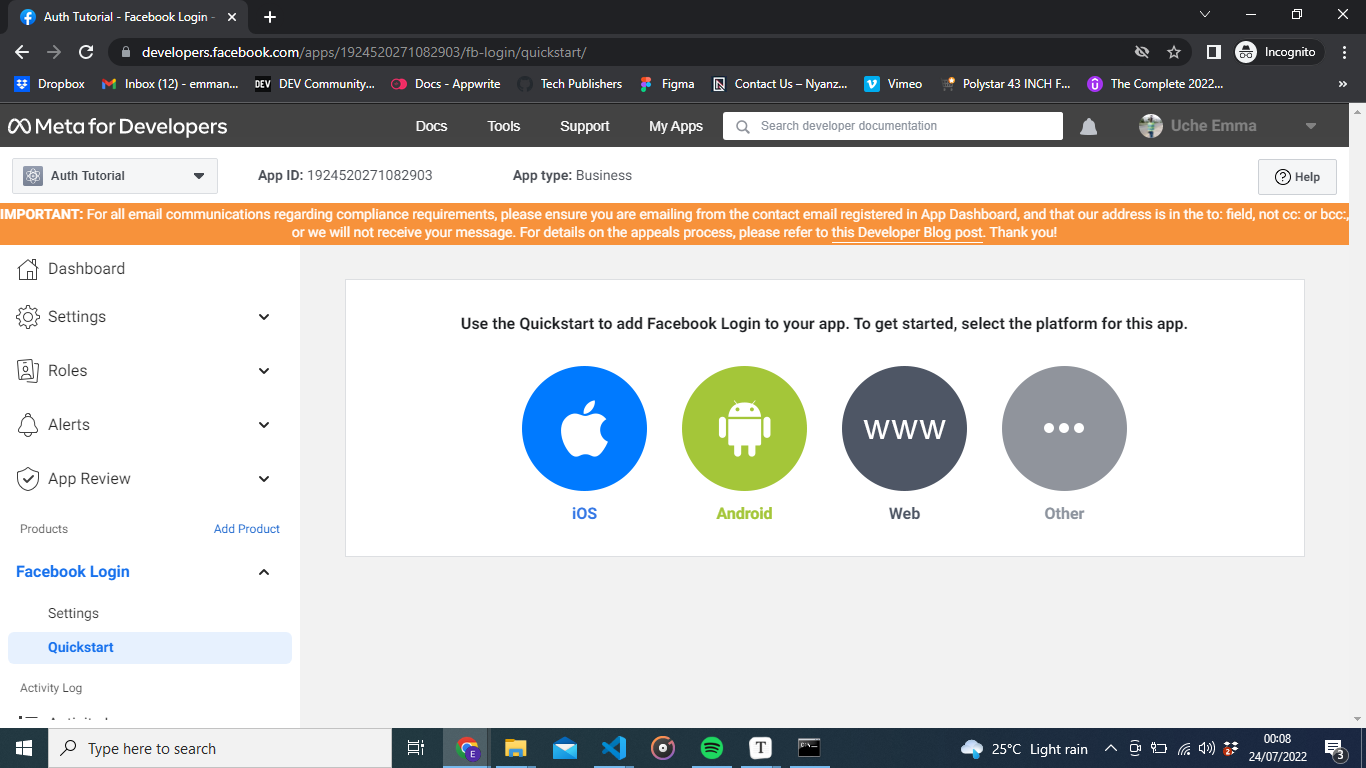This screenshot has height=768, width=1366.
Task: Open Vimeo bookmark
Action: pos(893,84)
